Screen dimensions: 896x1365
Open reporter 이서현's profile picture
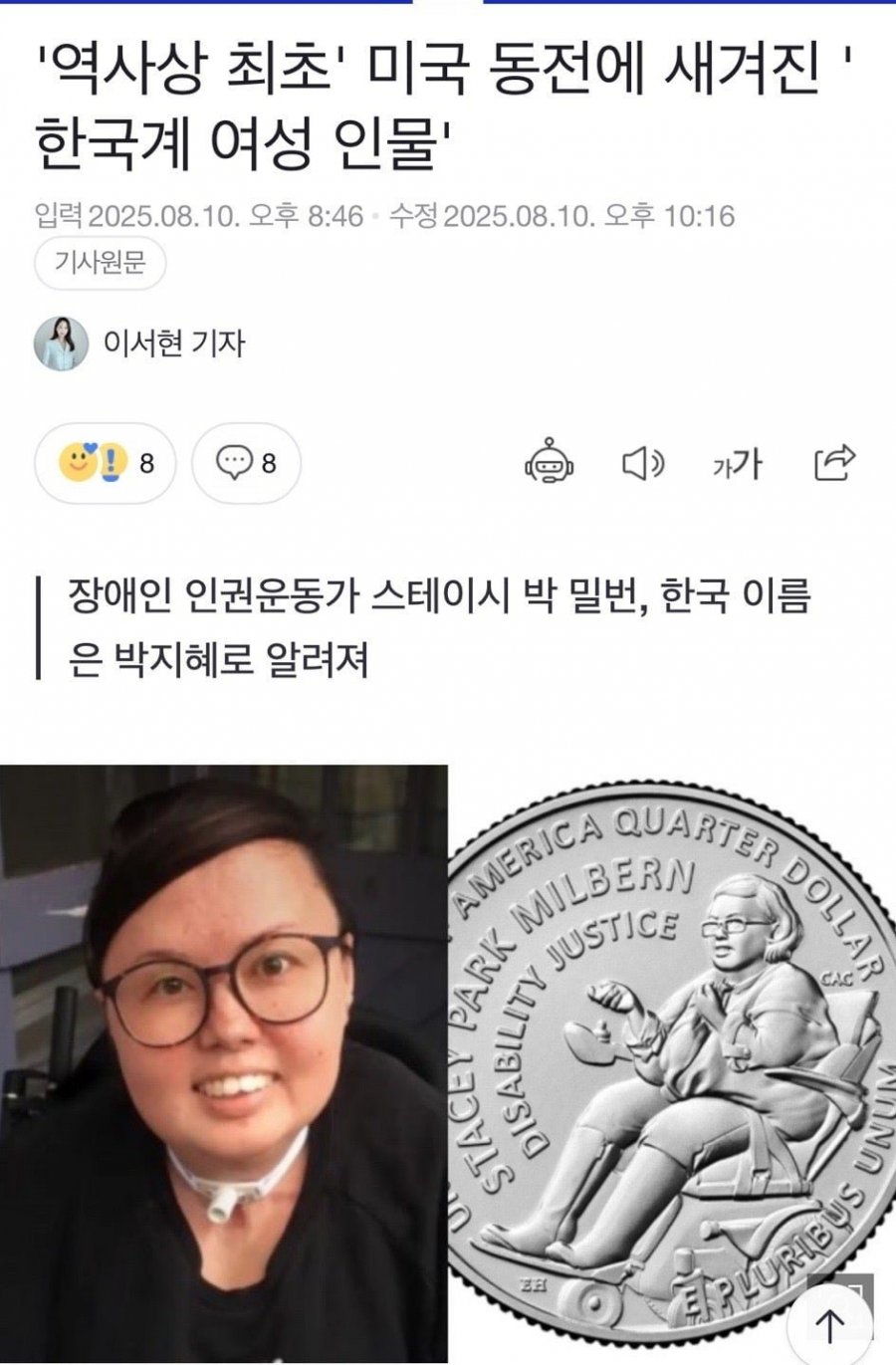[61, 343]
